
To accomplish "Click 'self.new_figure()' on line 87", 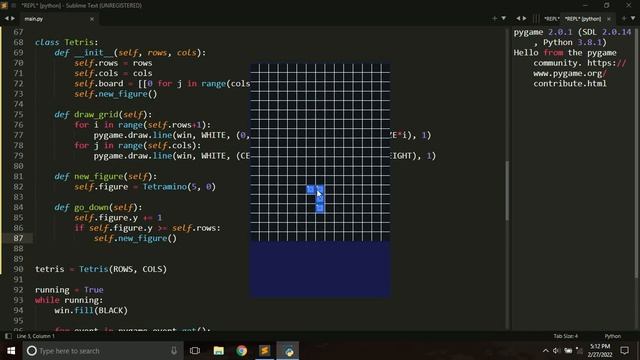I will point(135,238).
